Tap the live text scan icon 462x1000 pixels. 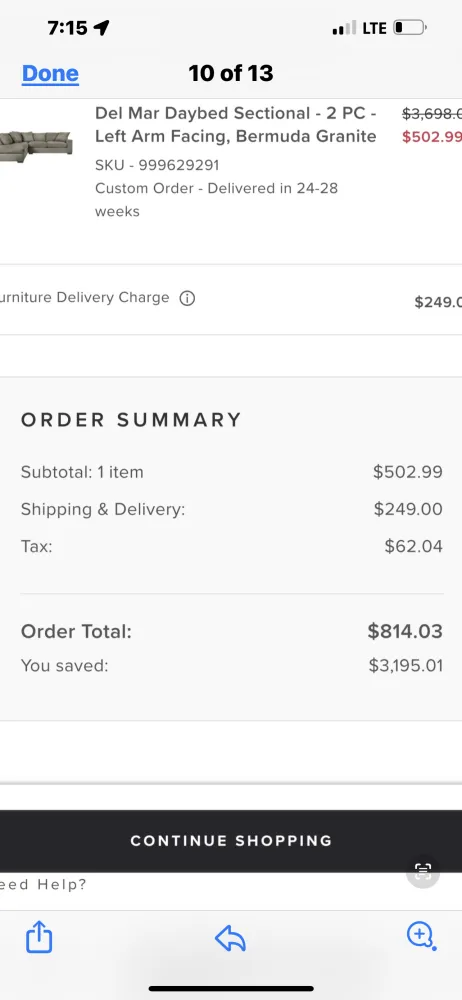pyautogui.click(x=423, y=871)
